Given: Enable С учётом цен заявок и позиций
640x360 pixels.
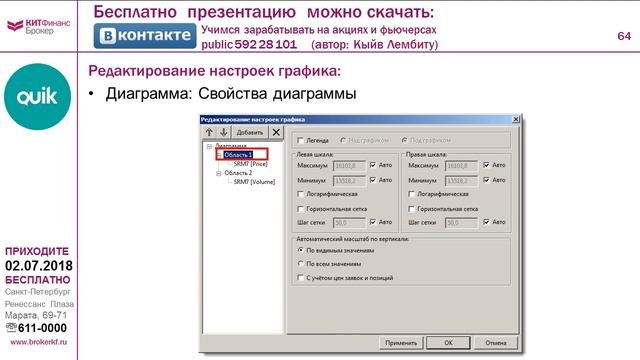Looking at the screenshot, I should (x=301, y=278).
